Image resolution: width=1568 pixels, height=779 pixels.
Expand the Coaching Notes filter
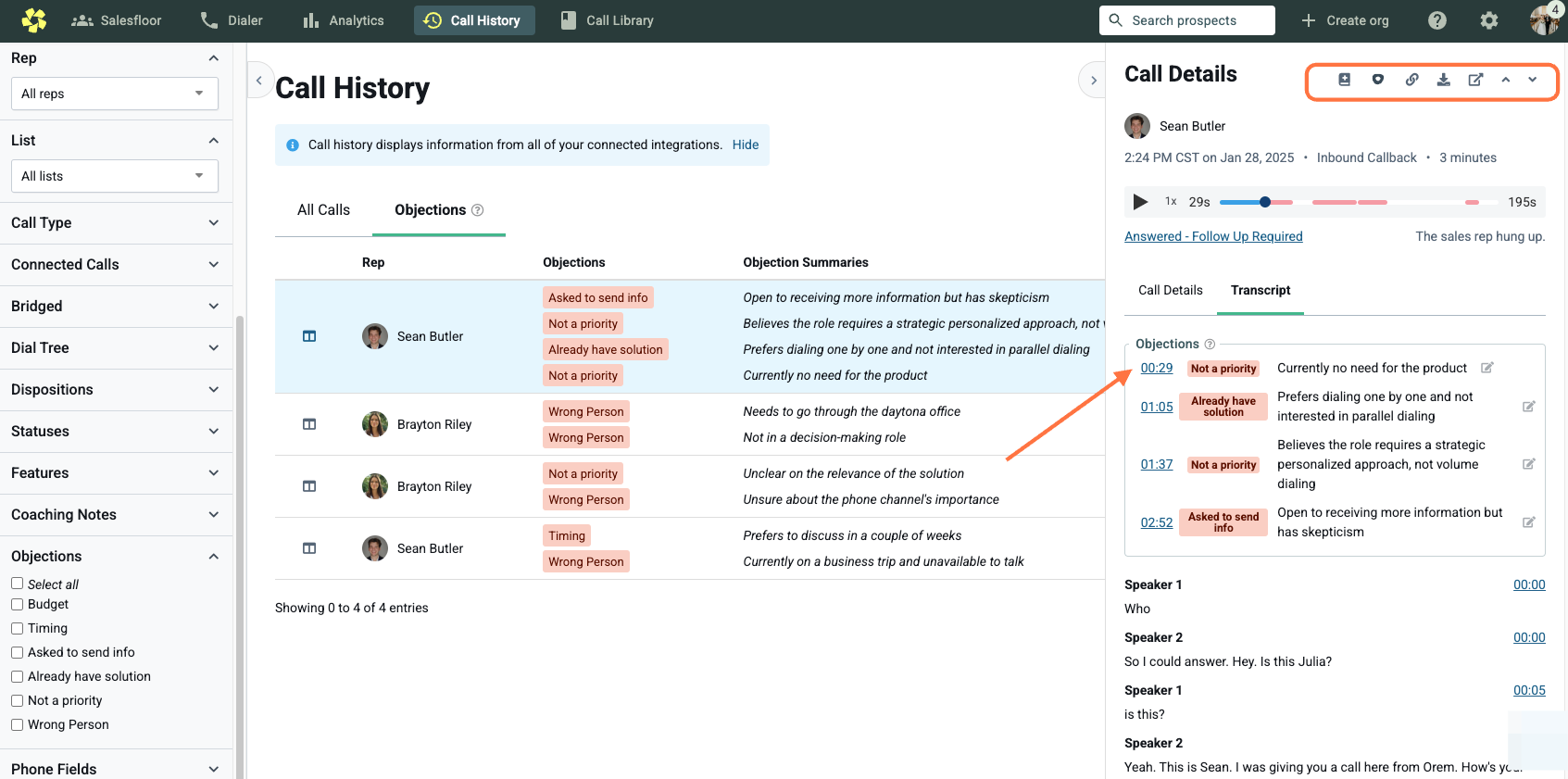(x=115, y=514)
